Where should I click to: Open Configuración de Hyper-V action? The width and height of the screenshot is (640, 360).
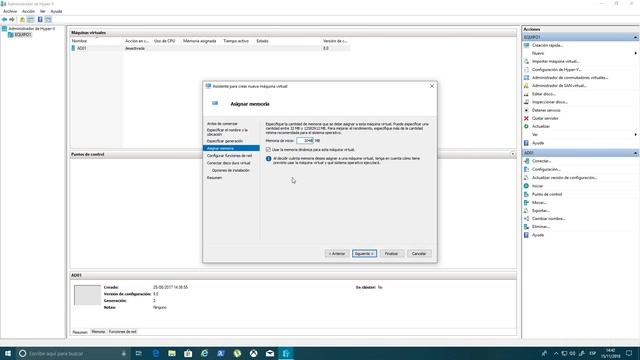click(x=557, y=69)
